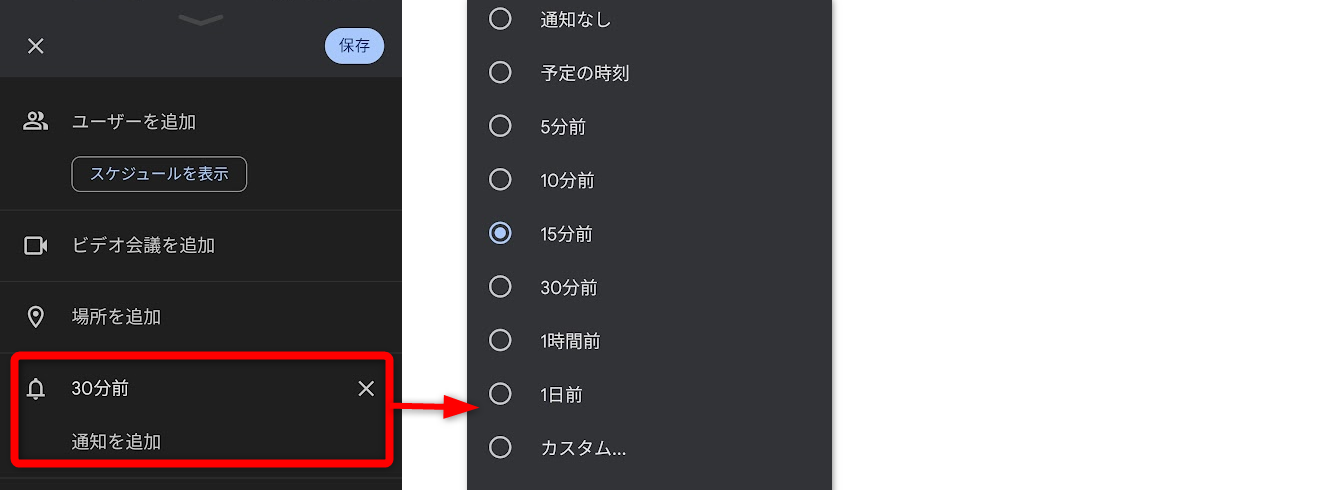1344x490 pixels.
Task: Remove the 30分前 notification
Action: [366, 389]
